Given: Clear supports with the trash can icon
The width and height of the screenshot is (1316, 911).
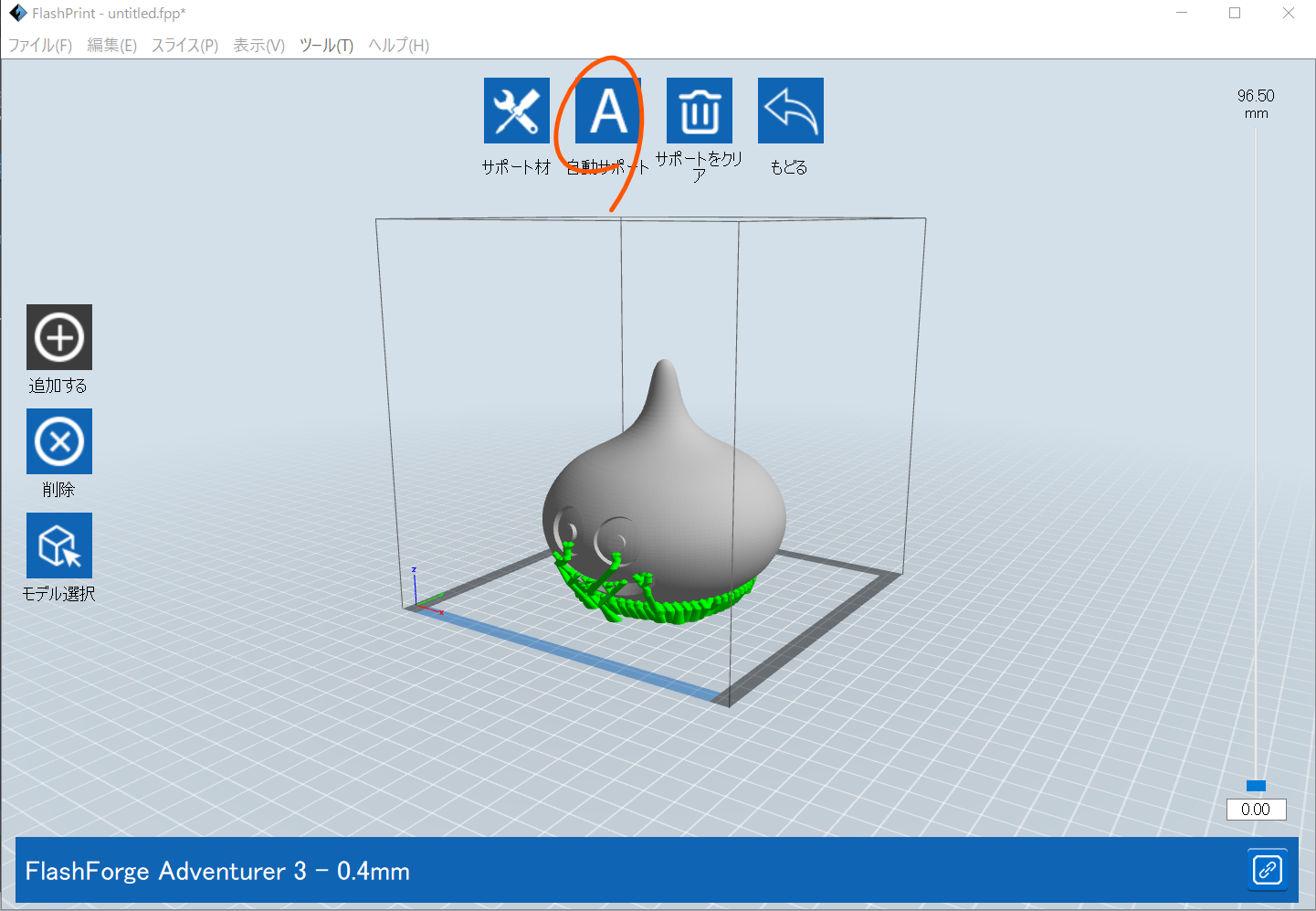Looking at the screenshot, I should tap(700, 111).
